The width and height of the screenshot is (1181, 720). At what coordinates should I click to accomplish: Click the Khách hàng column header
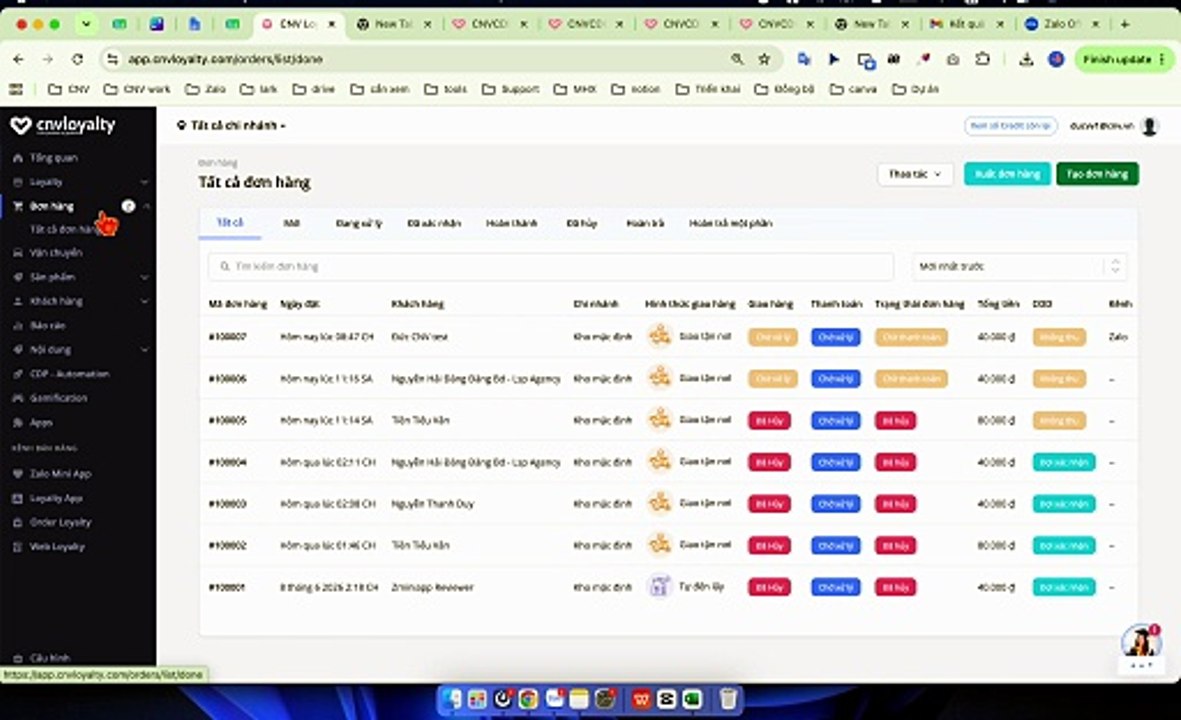(x=417, y=304)
